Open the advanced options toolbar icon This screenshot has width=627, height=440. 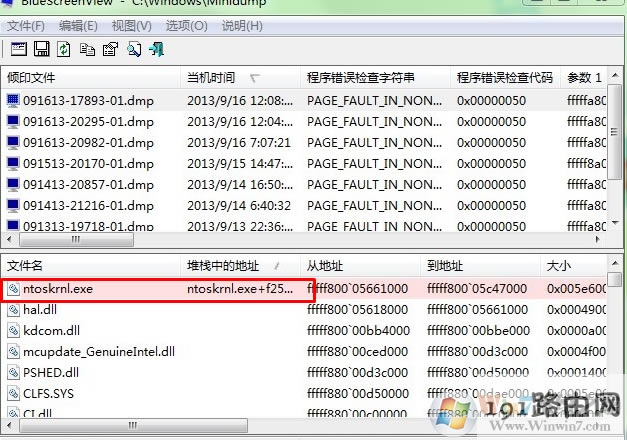[19, 49]
